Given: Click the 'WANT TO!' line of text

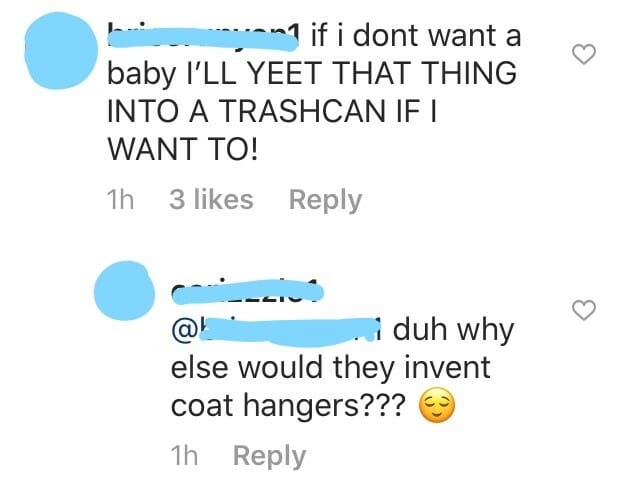Looking at the screenshot, I should tap(183, 149).
